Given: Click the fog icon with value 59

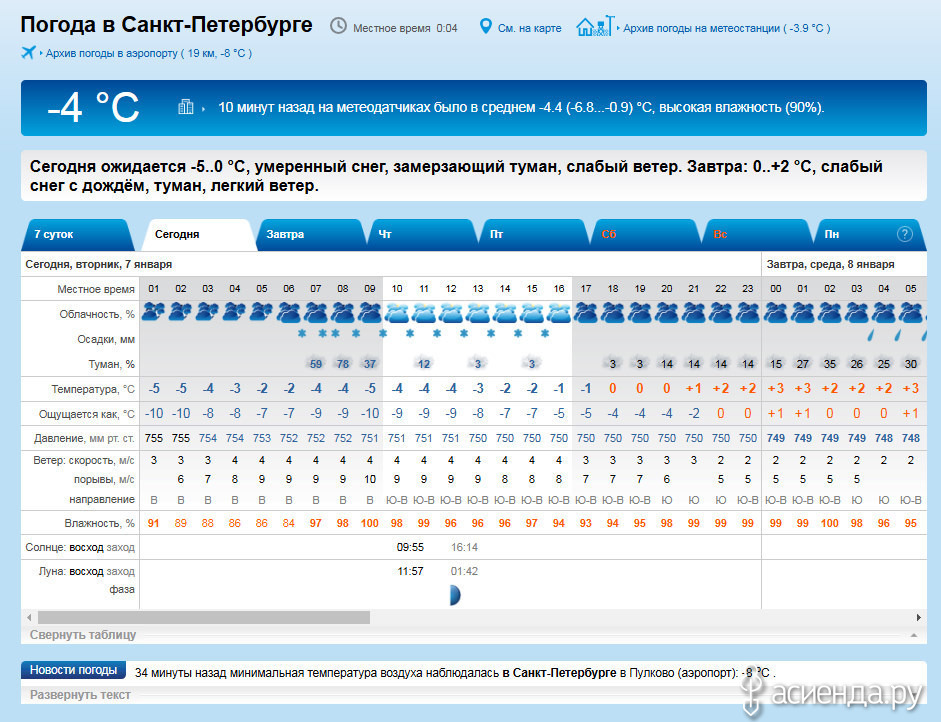Looking at the screenshot, I should click(316, 364).
